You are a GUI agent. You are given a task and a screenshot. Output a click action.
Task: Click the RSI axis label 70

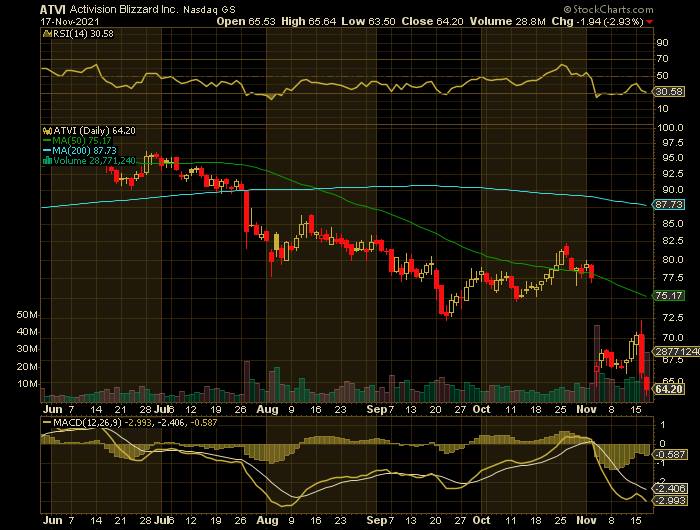coord(662,59)
